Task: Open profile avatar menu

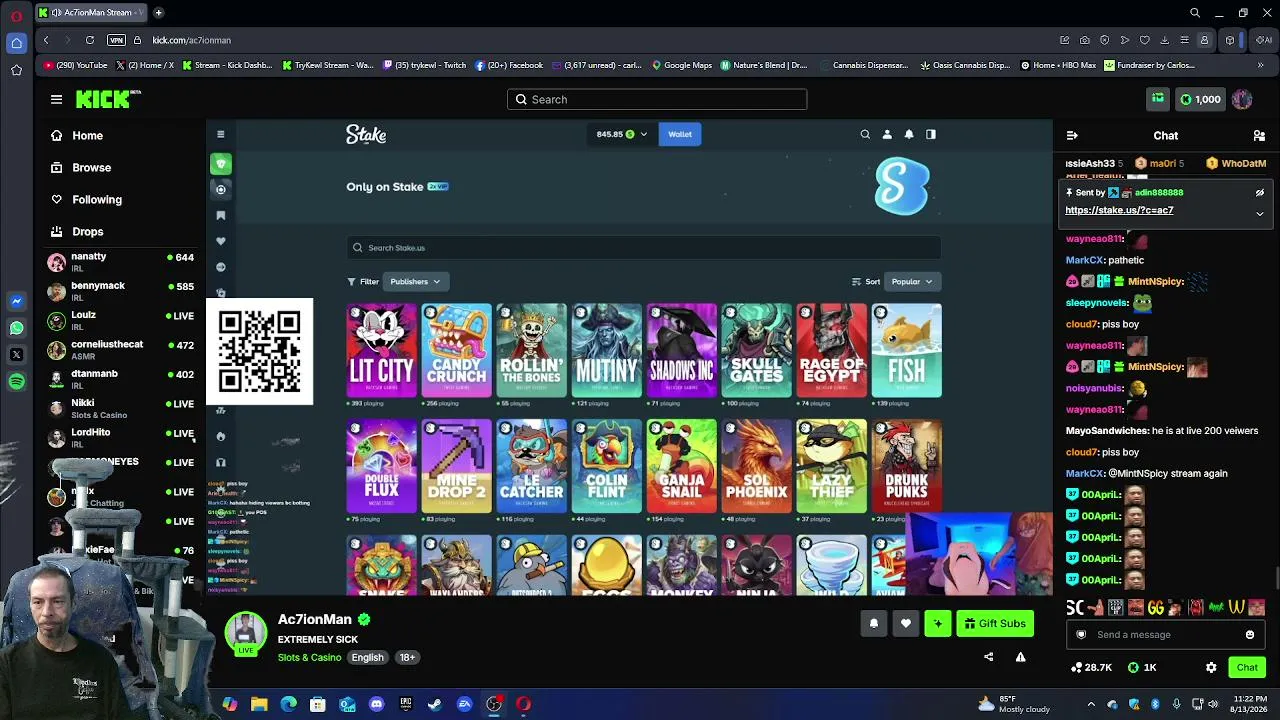Action: coord(1242,99)
